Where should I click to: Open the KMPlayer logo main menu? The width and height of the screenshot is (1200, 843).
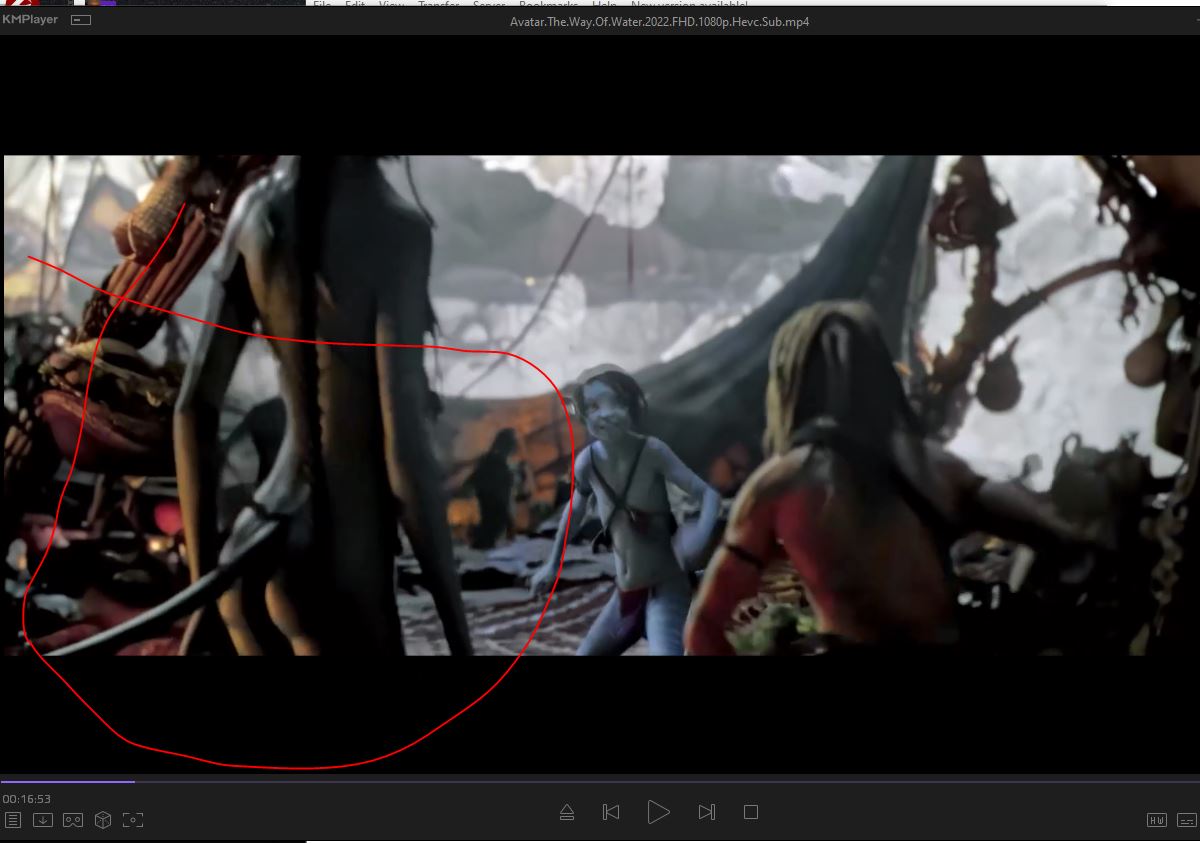click(30, 20)
